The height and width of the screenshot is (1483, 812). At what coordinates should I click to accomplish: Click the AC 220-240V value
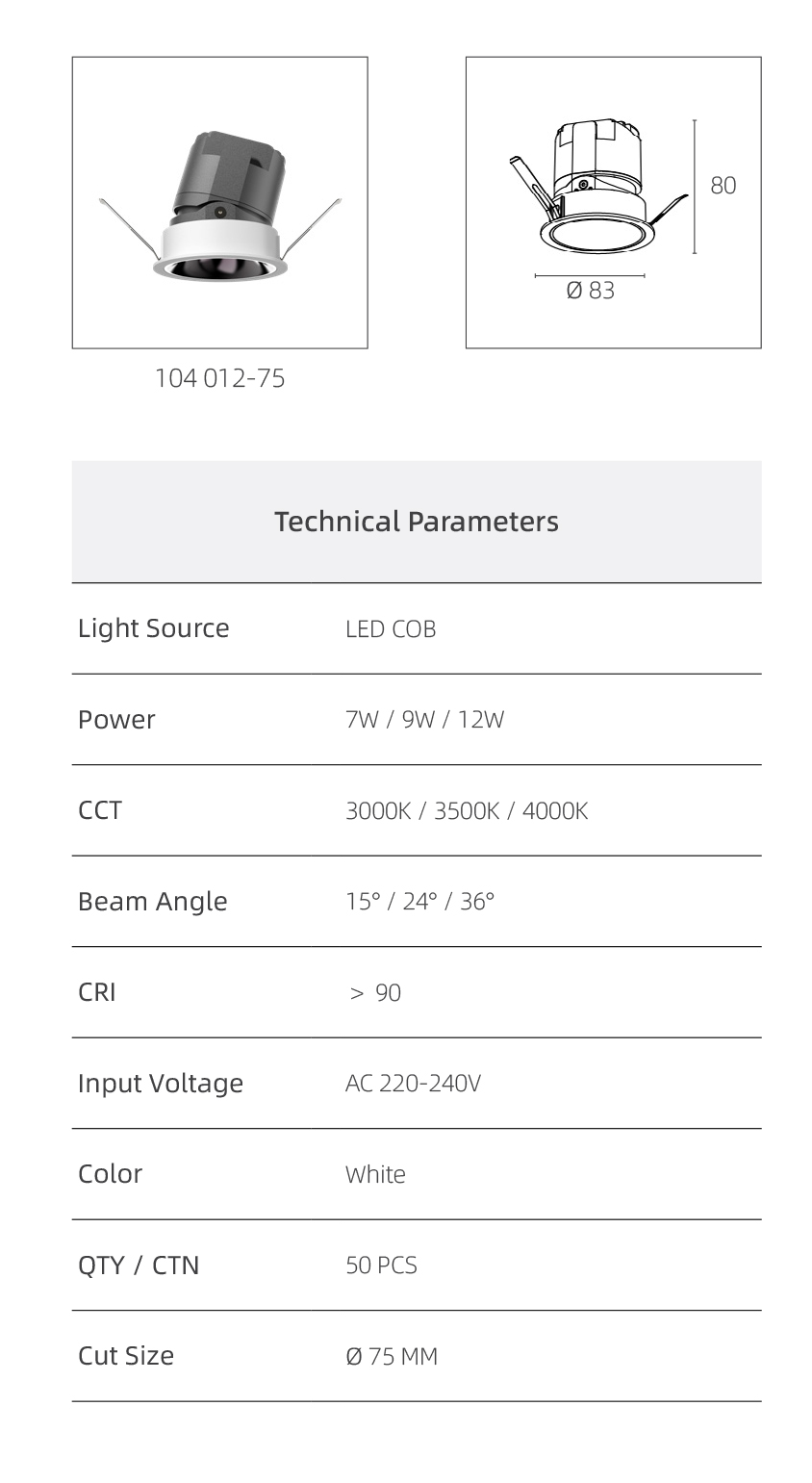tap(413, 1084)
